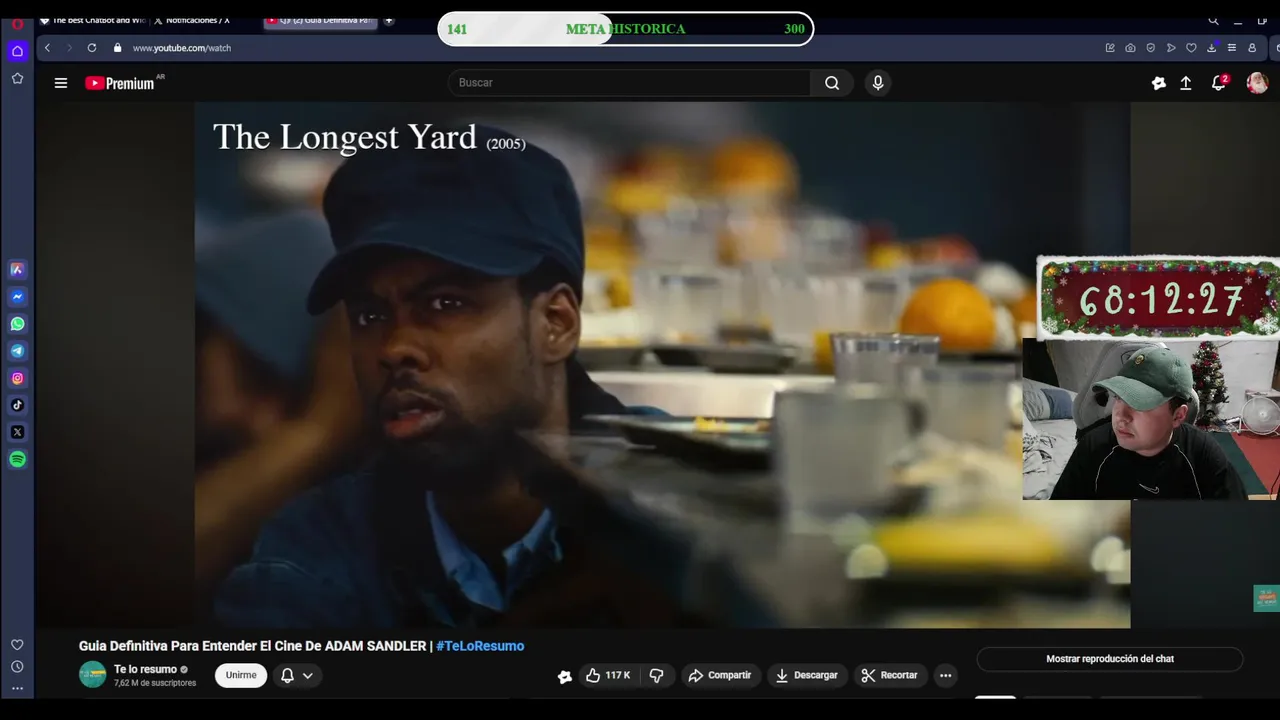Open a new browser tab
This screenshot has width=1280, height=720.
coord(389,20)
